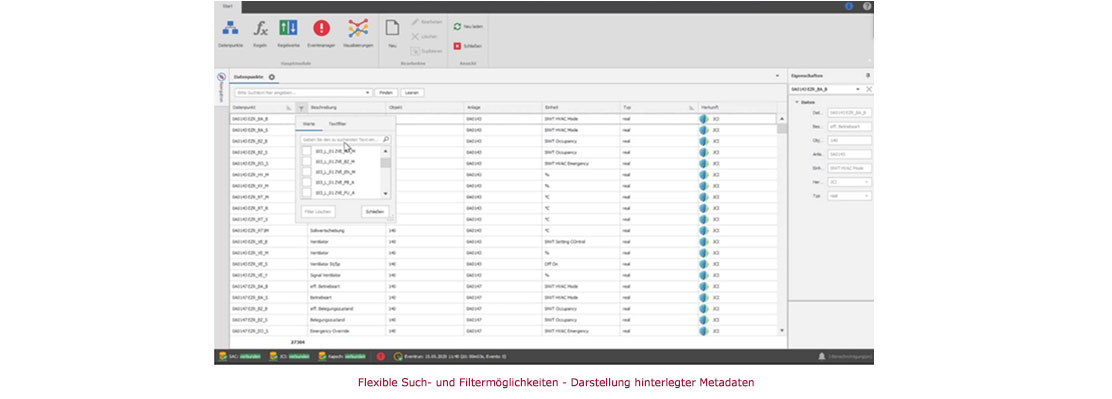Select the Signal Ventilator cell
Screen dimensions: 1112x399
[x=347, y=275]
